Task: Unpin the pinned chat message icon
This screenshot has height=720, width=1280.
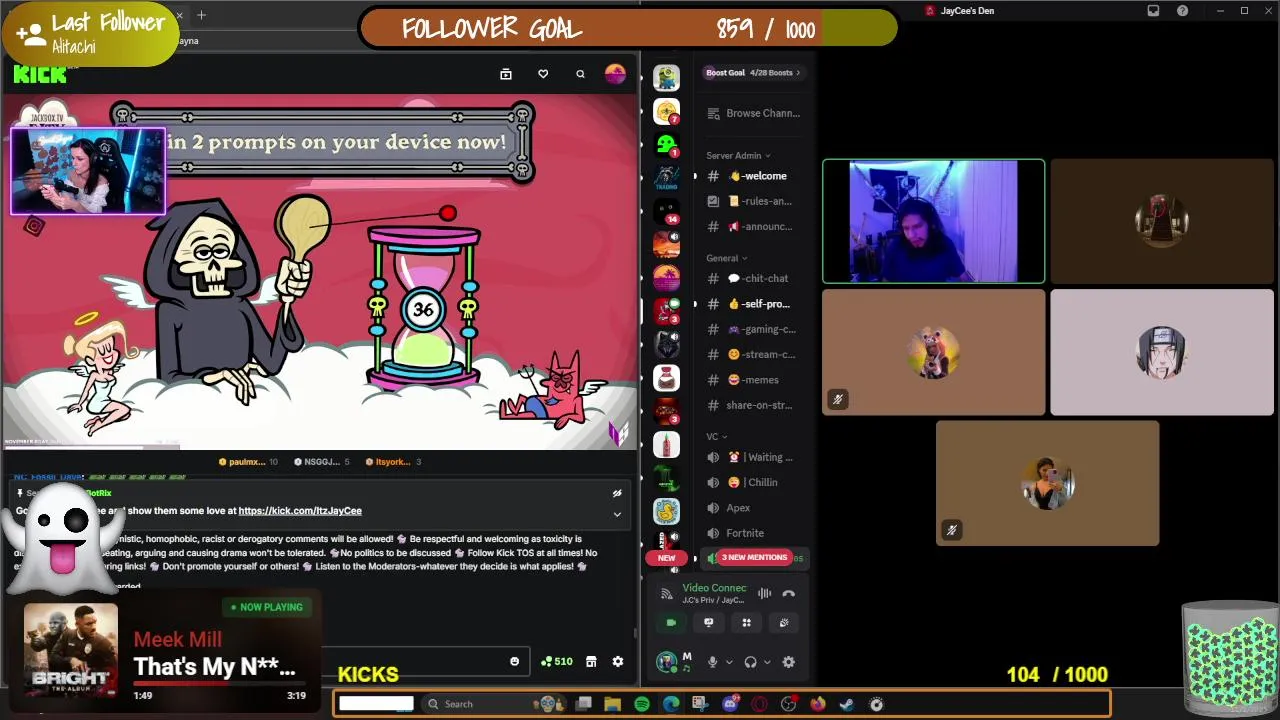Action: (x=617, y=493)
